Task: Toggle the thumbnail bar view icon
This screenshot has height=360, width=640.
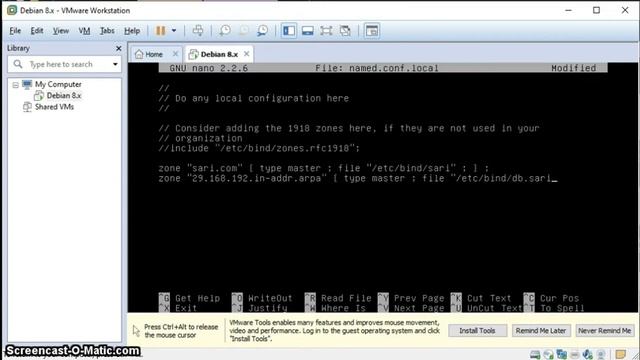Action: (x=307, y=31)
